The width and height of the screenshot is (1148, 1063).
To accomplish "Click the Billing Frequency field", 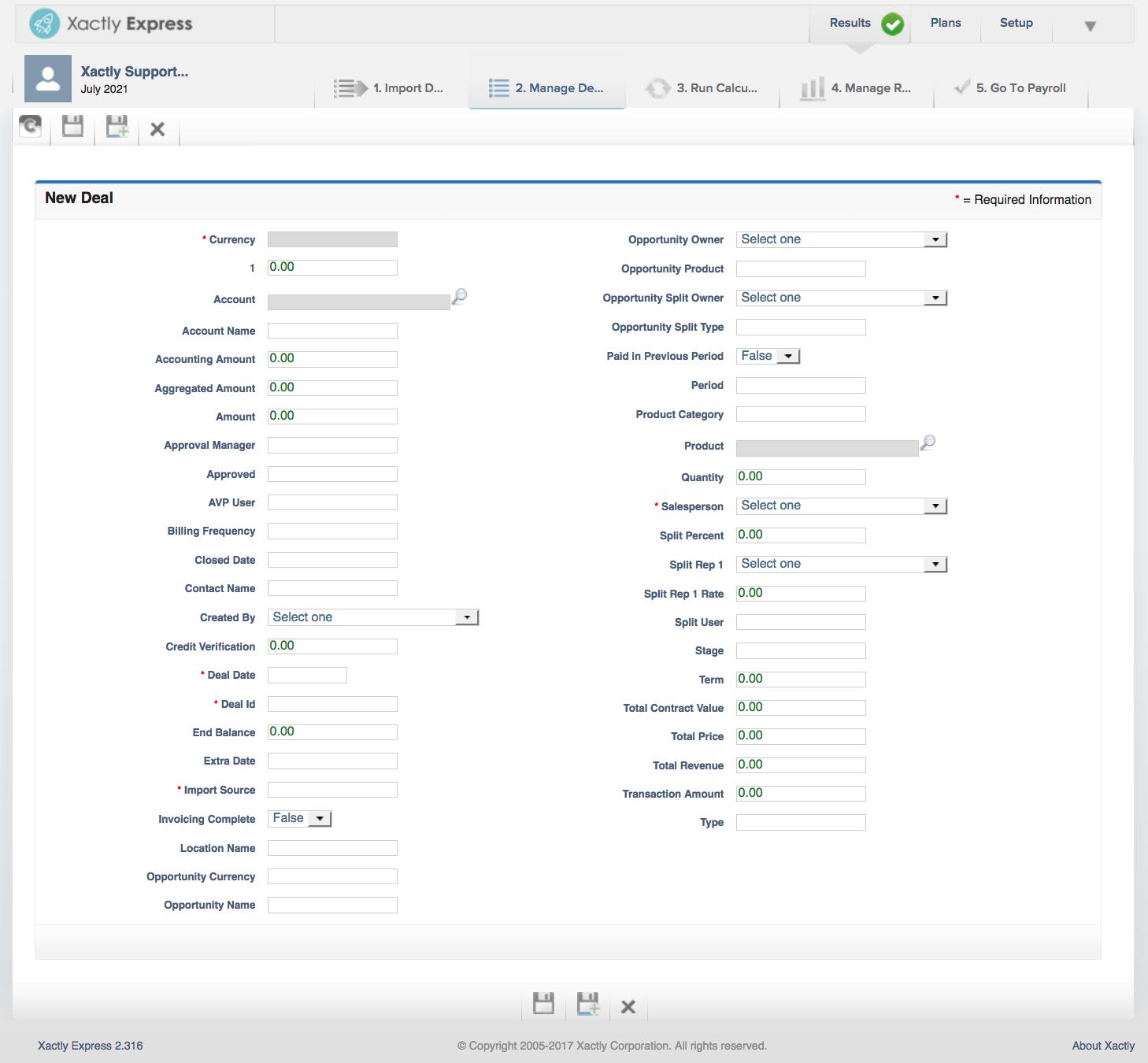I will click(332, 531).
